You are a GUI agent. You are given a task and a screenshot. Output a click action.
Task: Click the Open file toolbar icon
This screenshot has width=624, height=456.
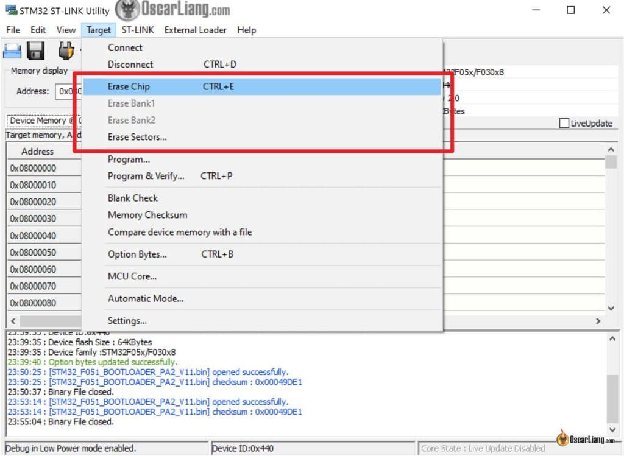tap(12, 51)
